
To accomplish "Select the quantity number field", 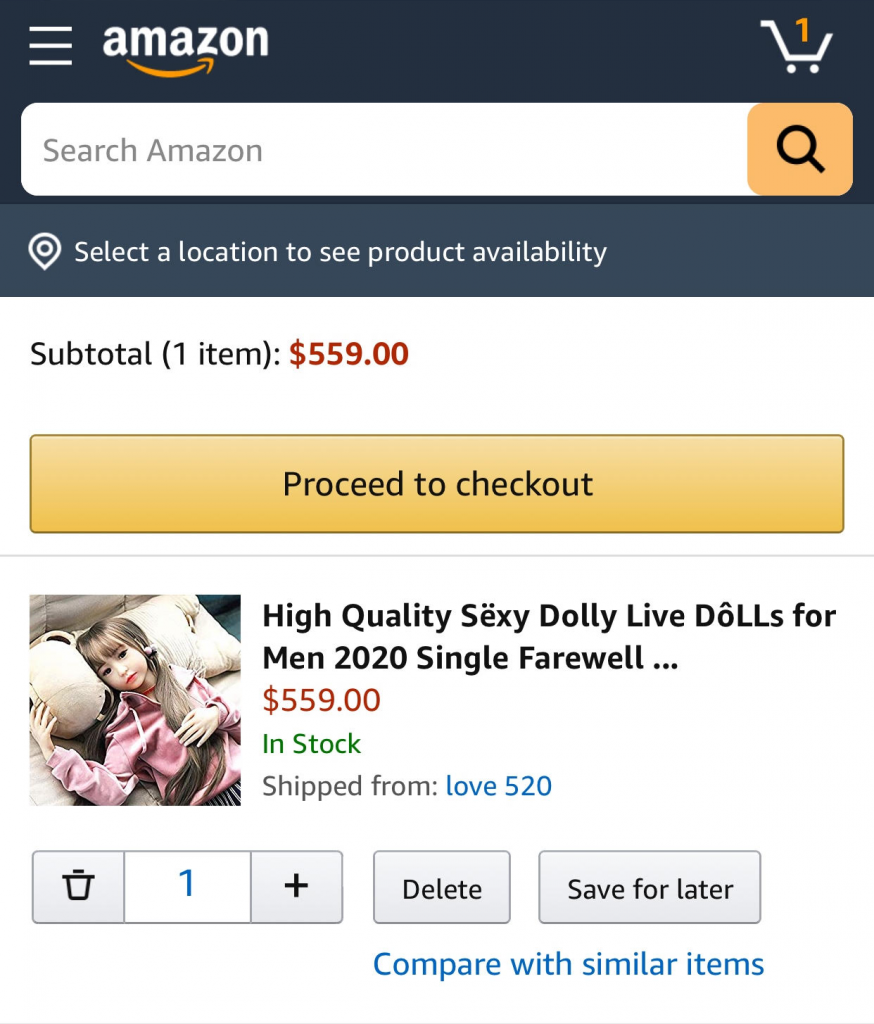I will [187, 886].
